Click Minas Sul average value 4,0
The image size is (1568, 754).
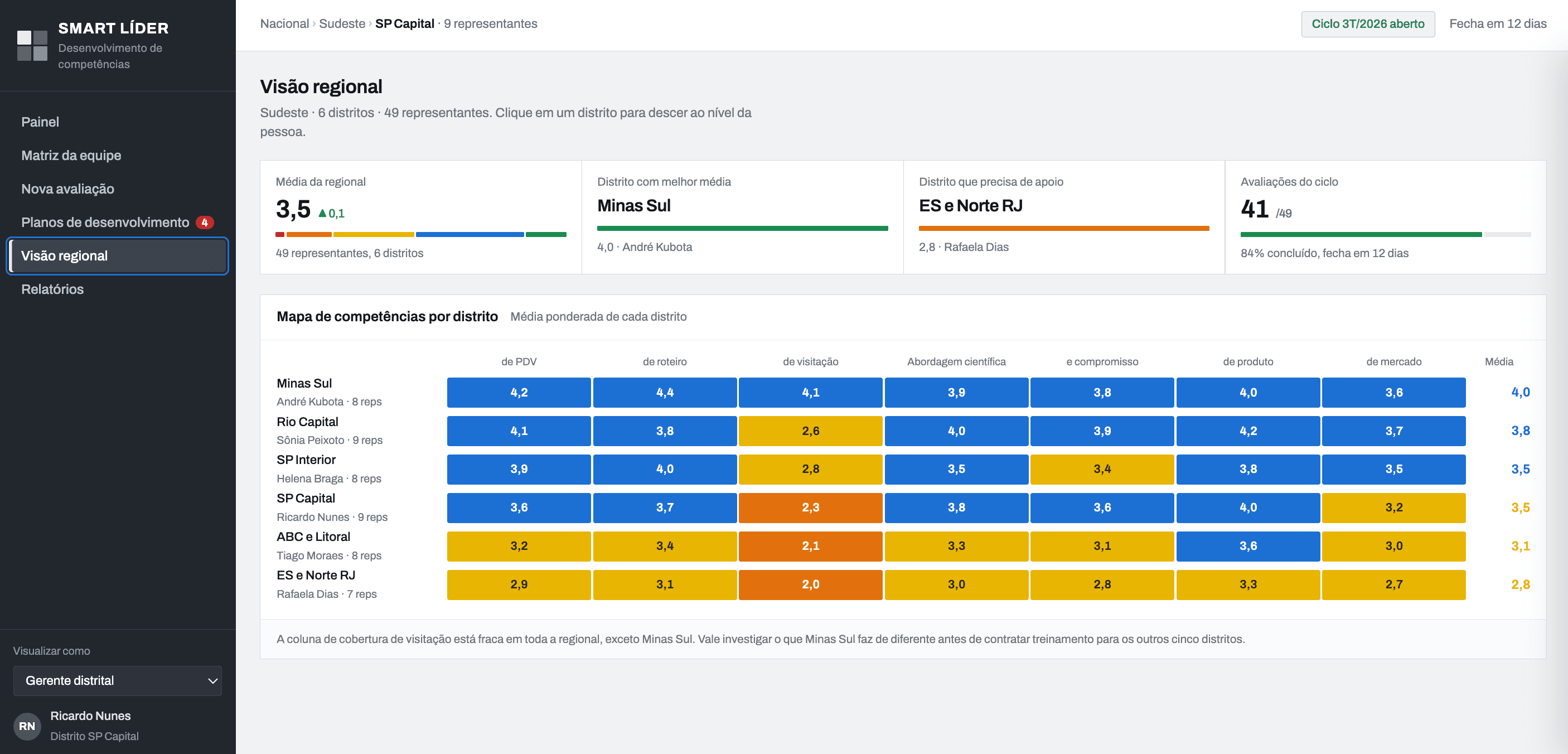(1520, 393)
